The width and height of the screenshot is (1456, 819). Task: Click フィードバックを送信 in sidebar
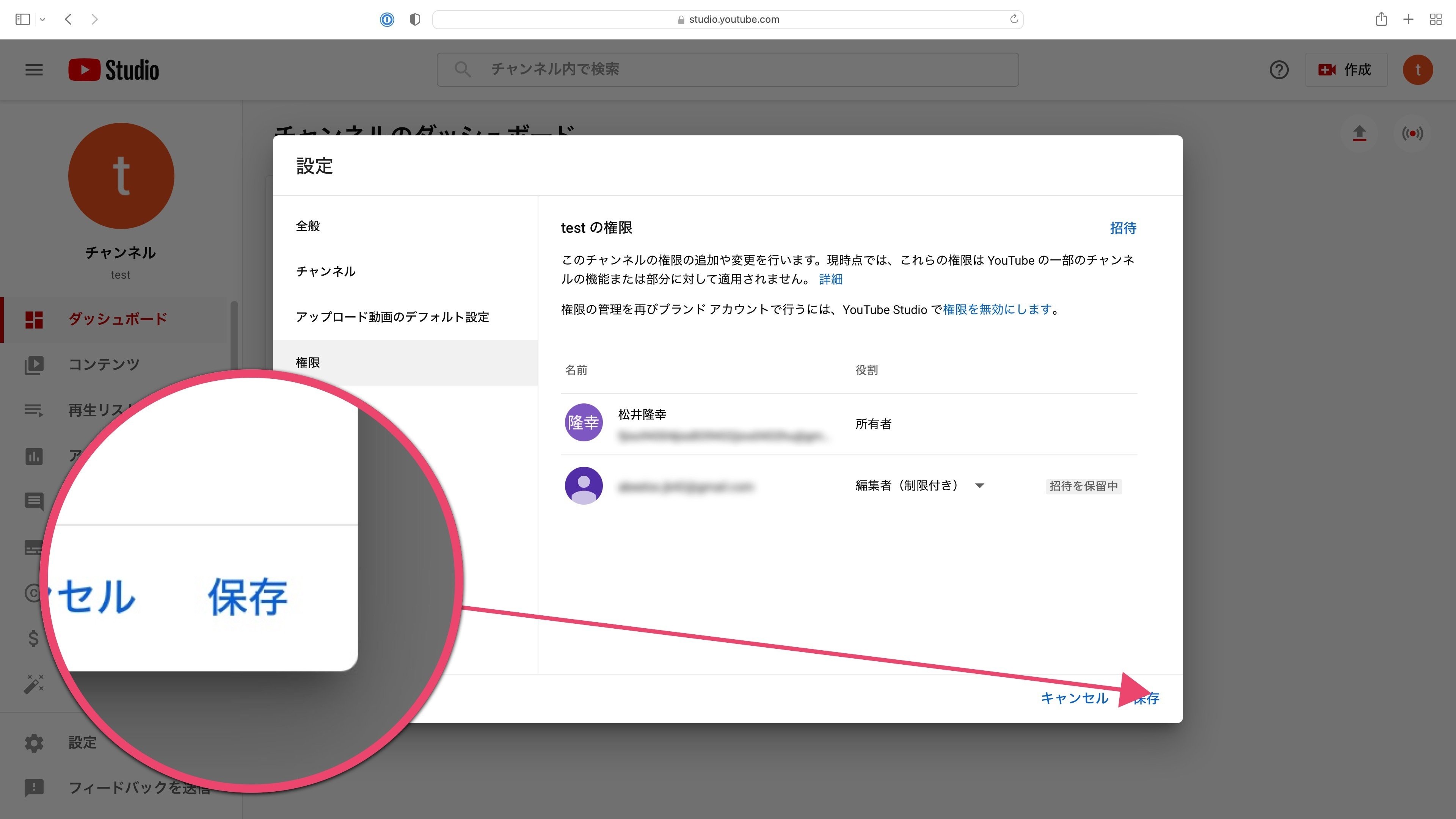tap(139, 788)
